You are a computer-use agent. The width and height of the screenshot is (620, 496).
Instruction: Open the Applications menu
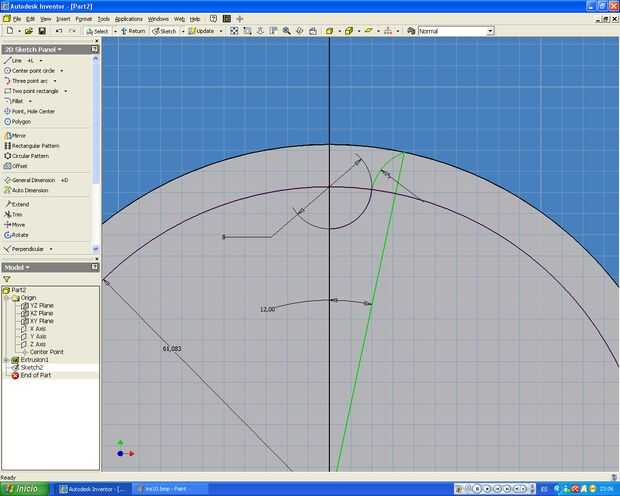[129, 19]
